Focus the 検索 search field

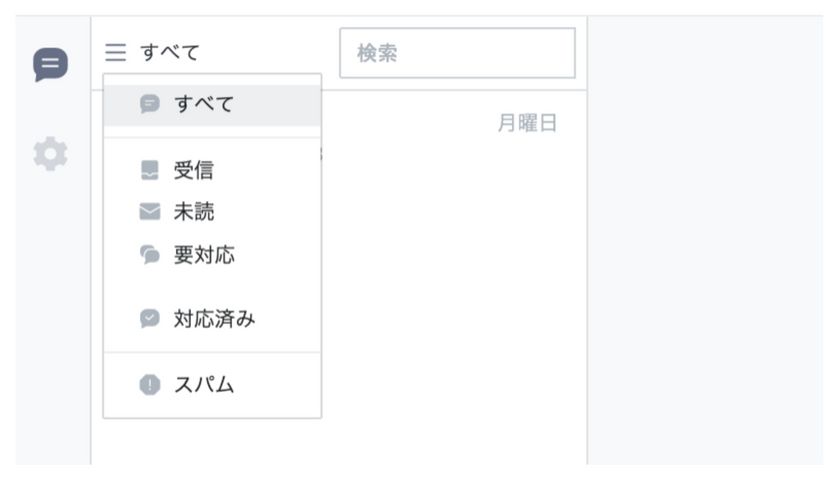(458, 53)
